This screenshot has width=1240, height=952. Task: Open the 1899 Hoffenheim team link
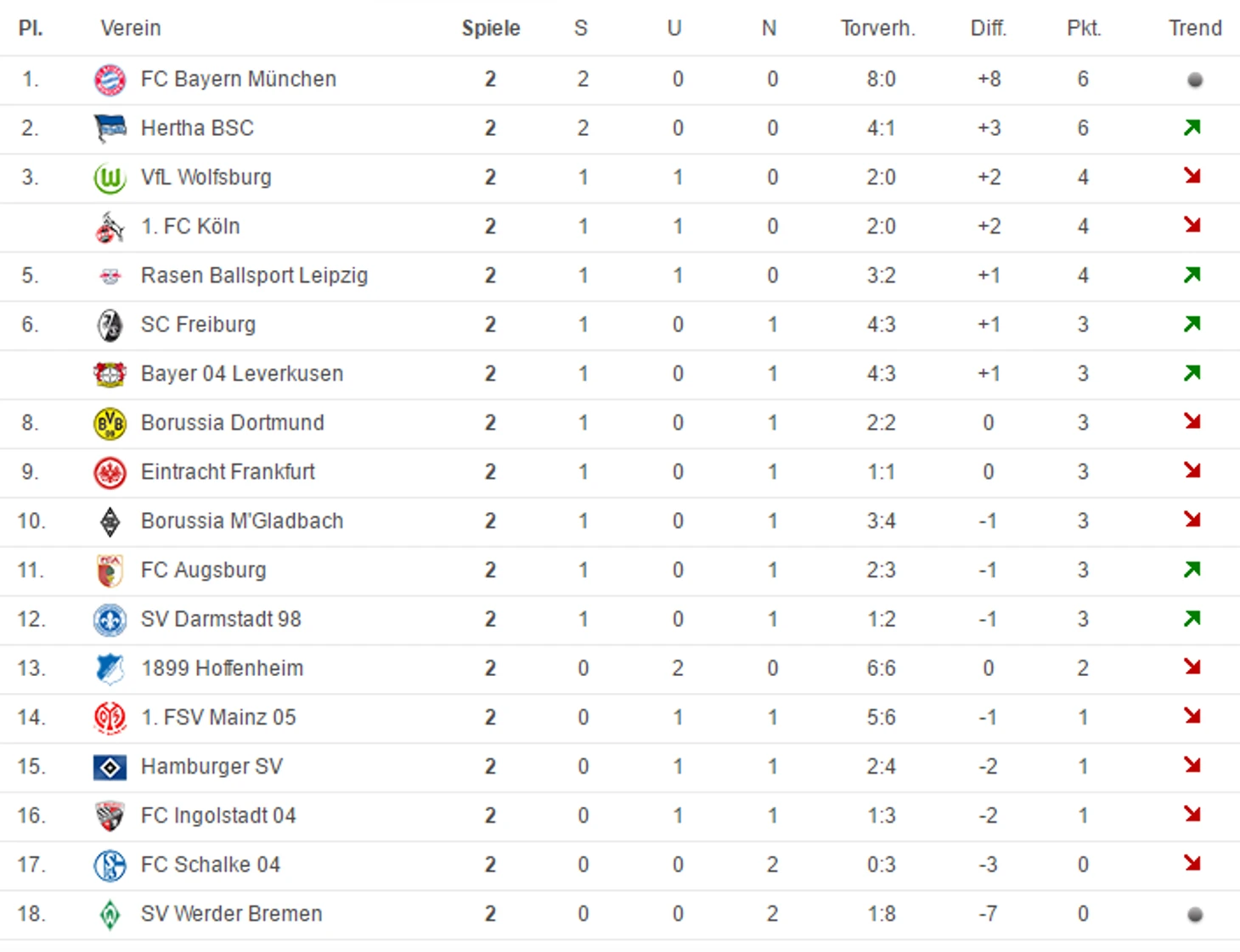(x=222, y=668)
